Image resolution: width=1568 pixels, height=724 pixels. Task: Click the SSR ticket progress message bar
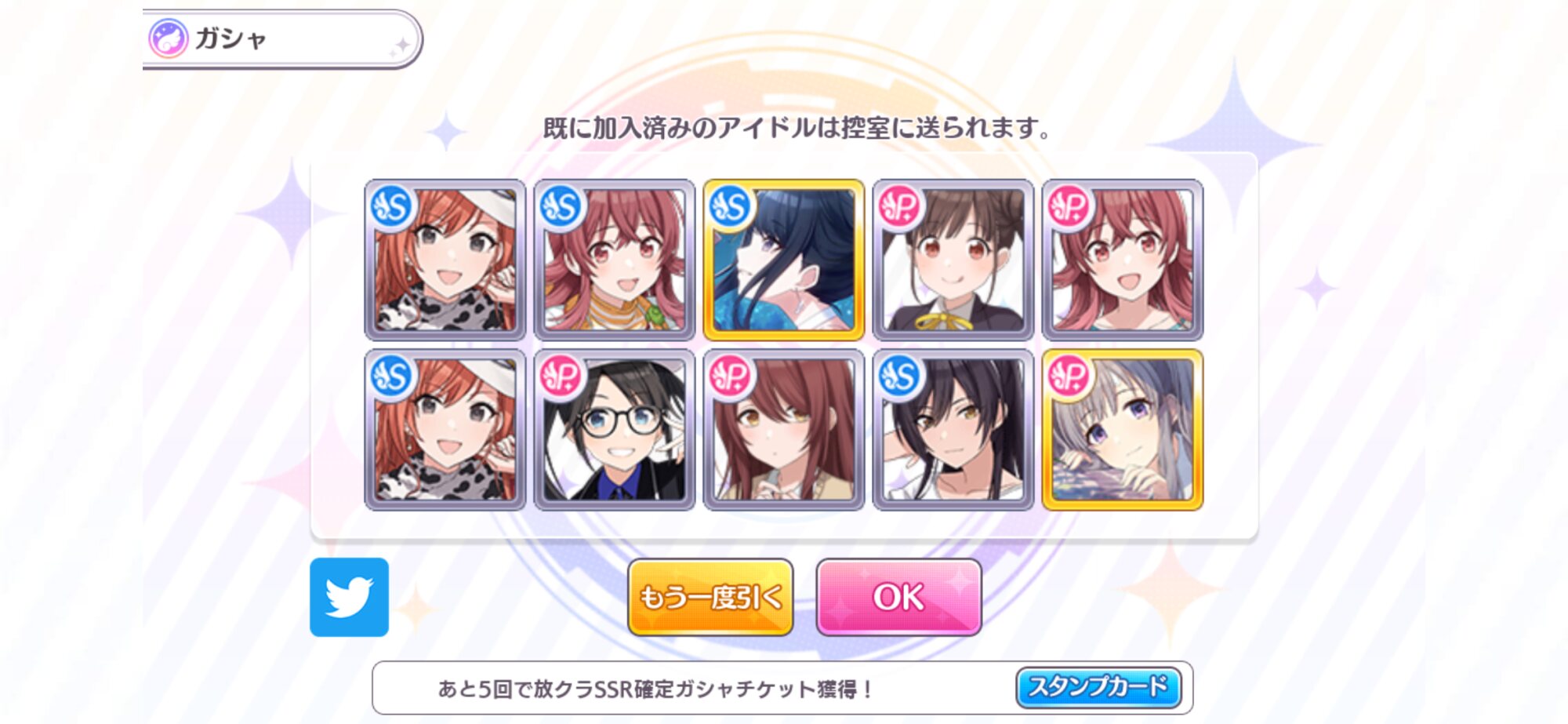(782, 688)
